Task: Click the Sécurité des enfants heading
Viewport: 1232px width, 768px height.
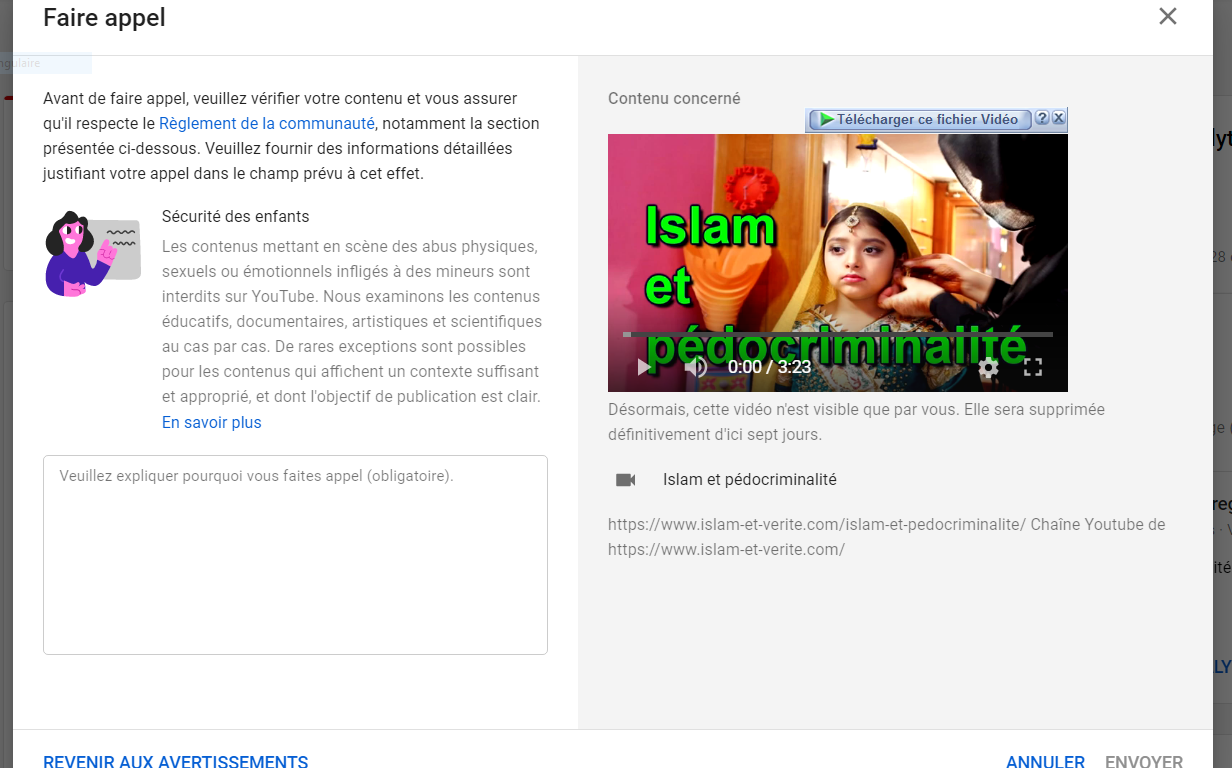Action: click(x=236, y=216)
